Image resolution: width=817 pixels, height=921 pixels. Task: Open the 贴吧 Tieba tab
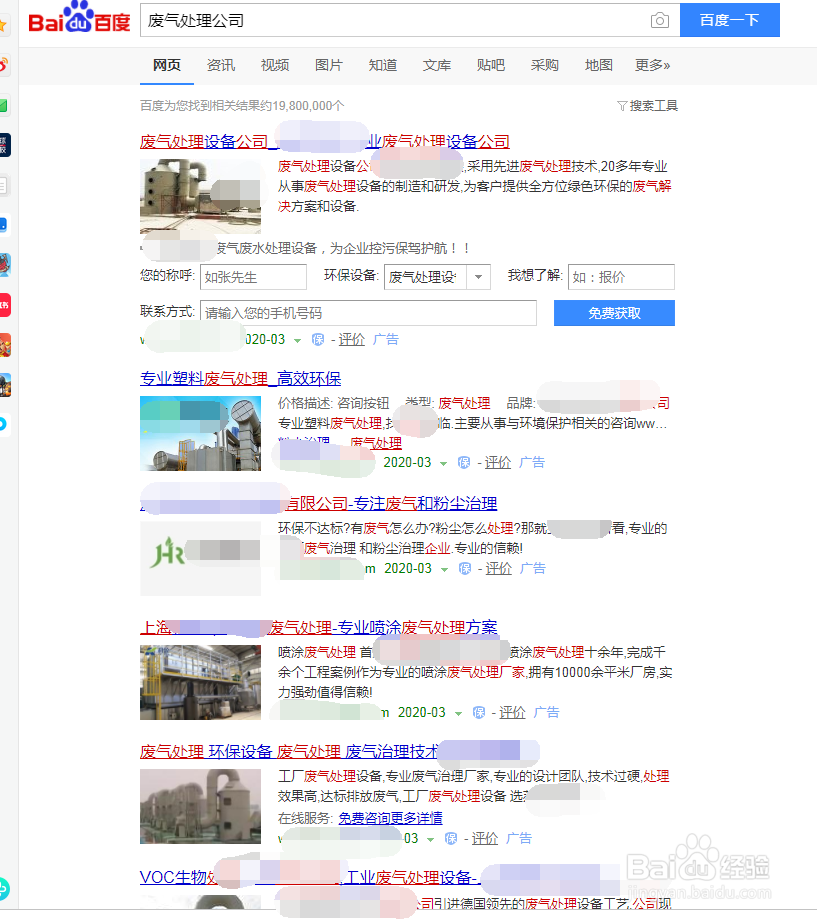490,64
